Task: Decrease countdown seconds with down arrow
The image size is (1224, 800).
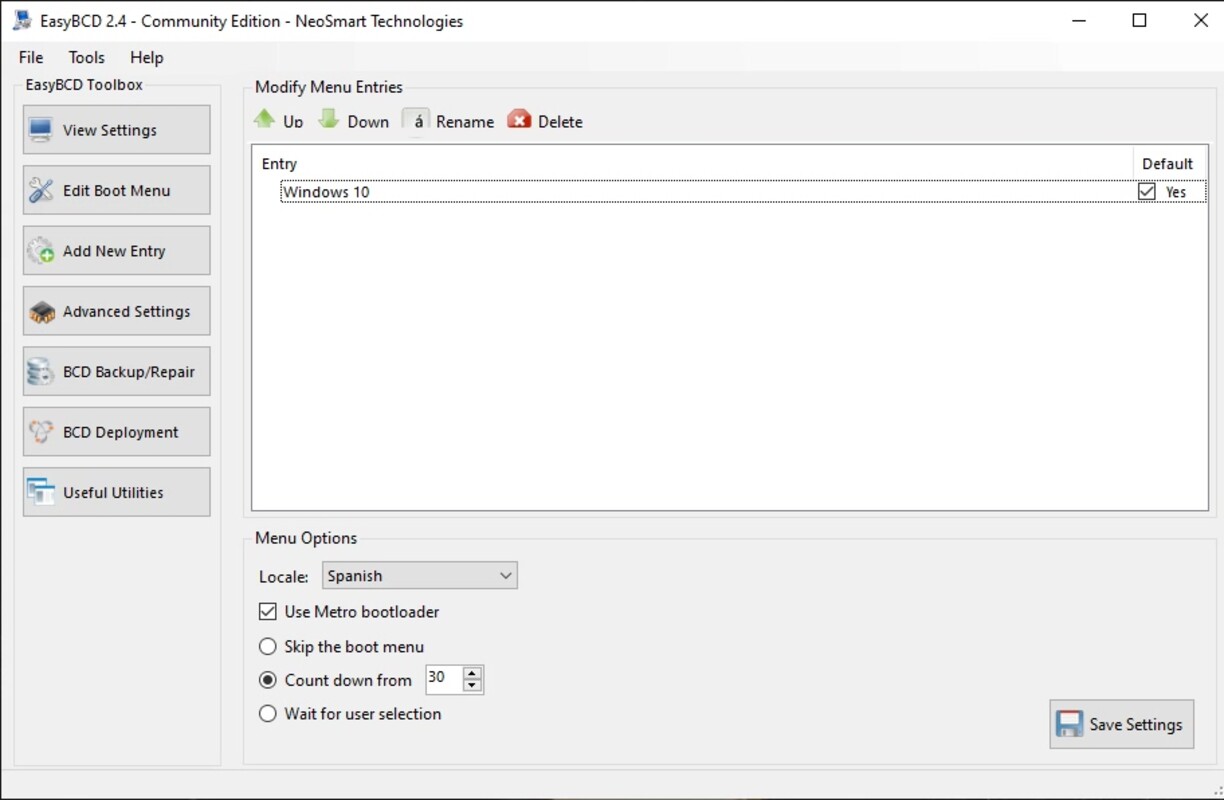Action: (473, 686)
